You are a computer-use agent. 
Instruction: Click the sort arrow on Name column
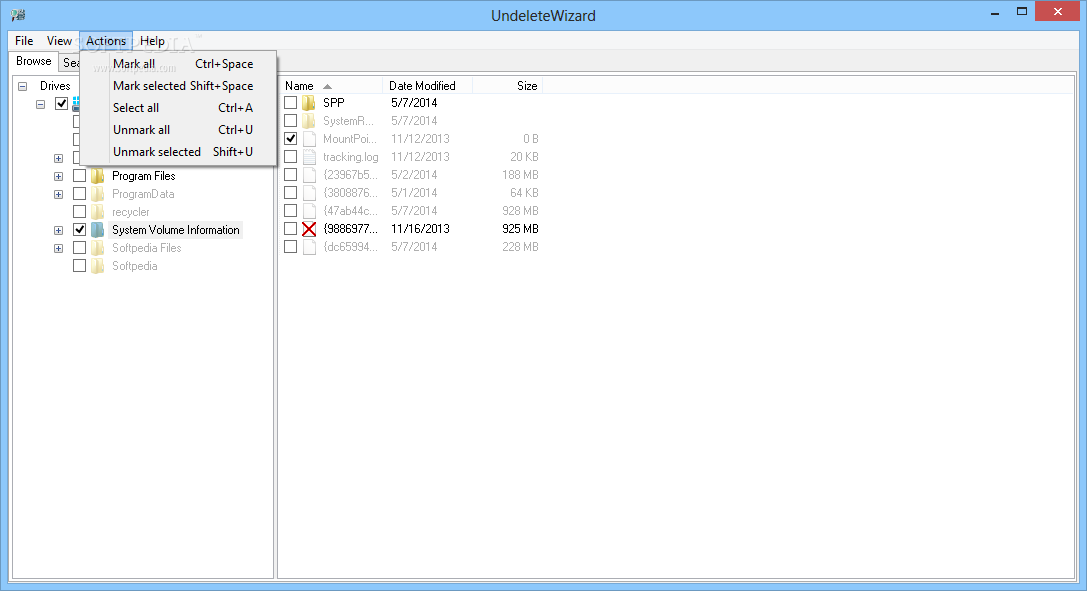(x=327, y=86)
